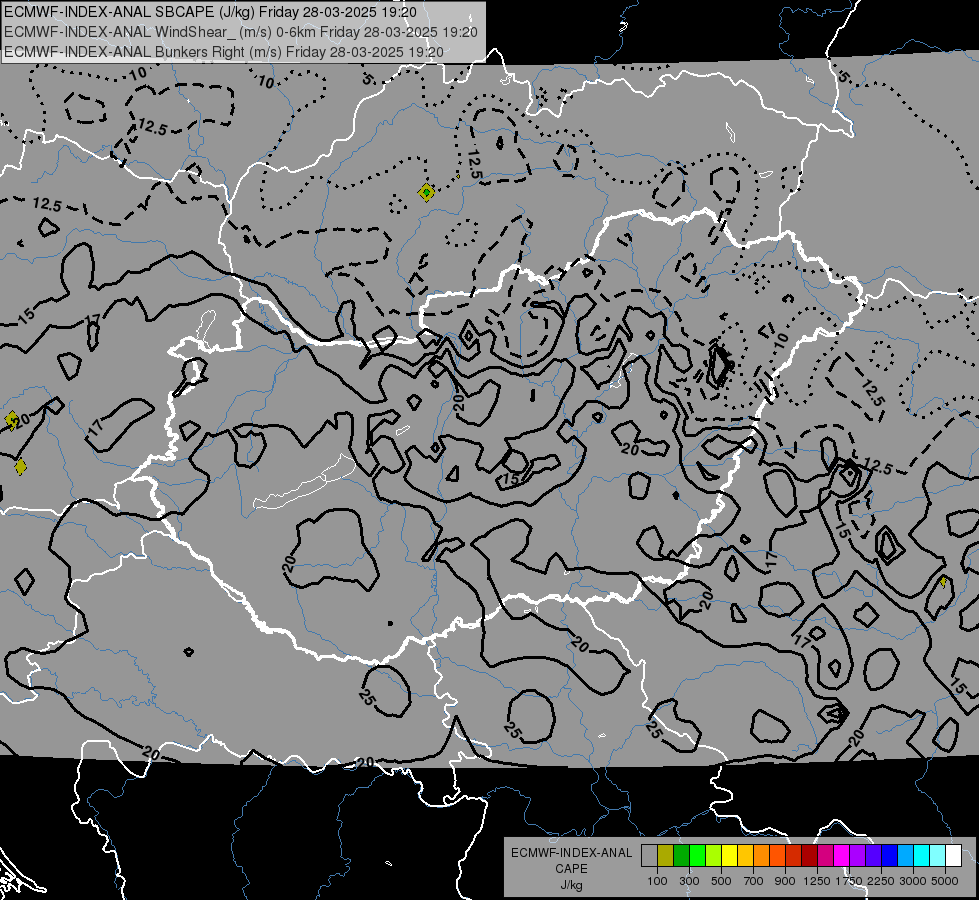Image resolution: width=979 pixels, height=900 pixels.
Task: Select the olive legend swatch
Action: 666,856
